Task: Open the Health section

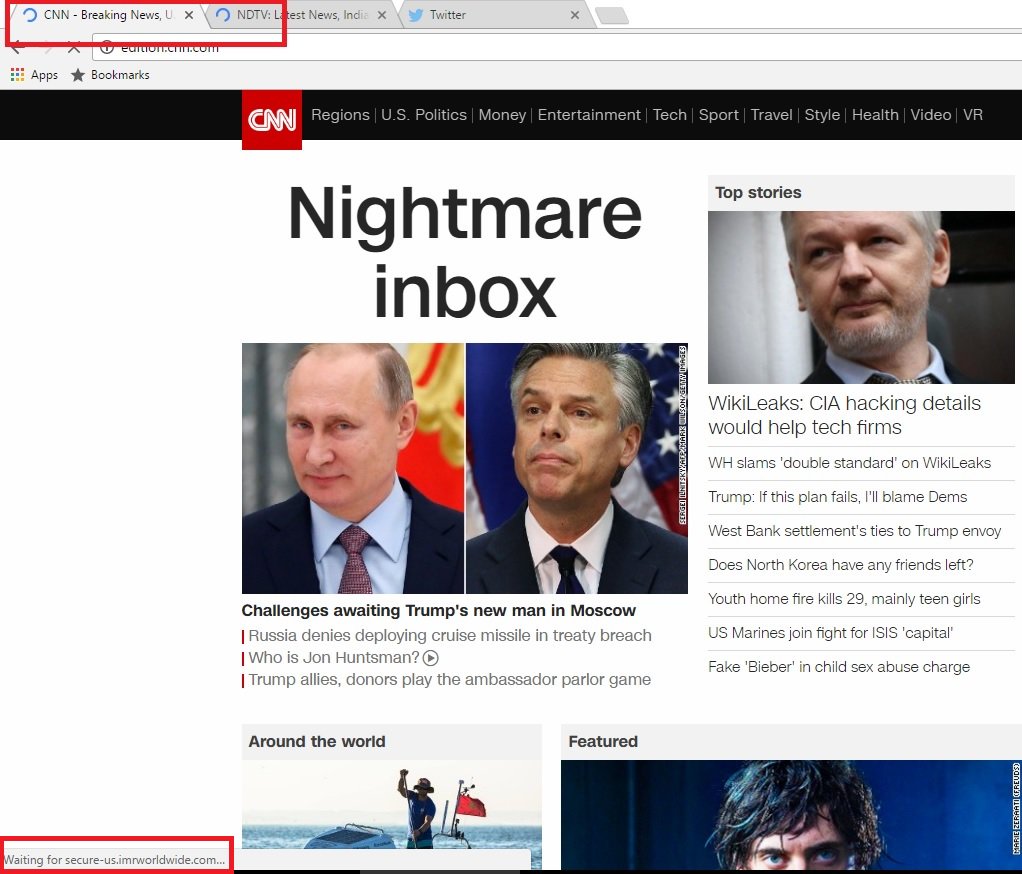Action: pos(875,115)
